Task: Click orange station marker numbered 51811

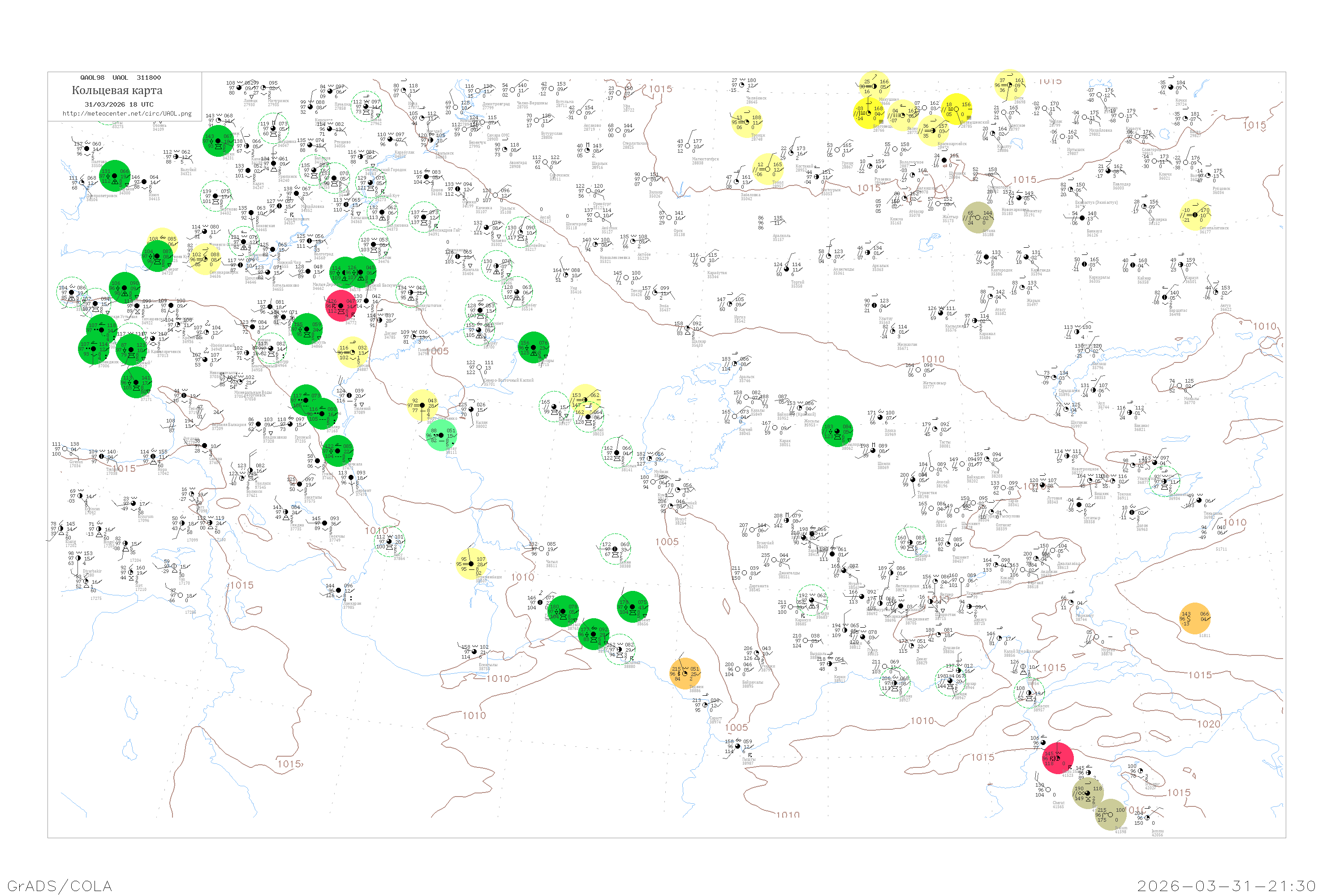Action: [1194, 618]
